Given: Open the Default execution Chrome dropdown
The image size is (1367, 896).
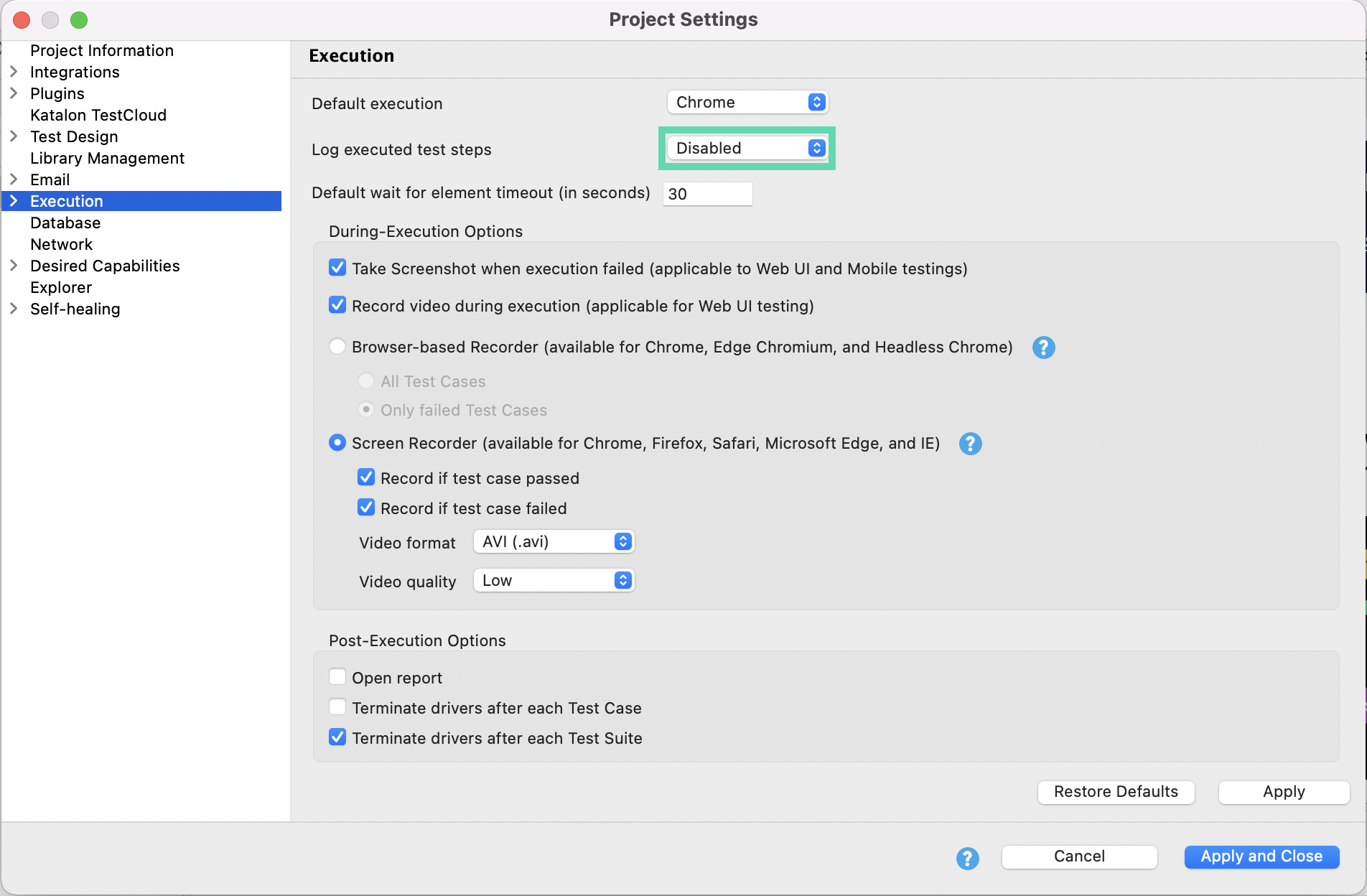Looking at the screenshot, I should click(x=747, y=103).
